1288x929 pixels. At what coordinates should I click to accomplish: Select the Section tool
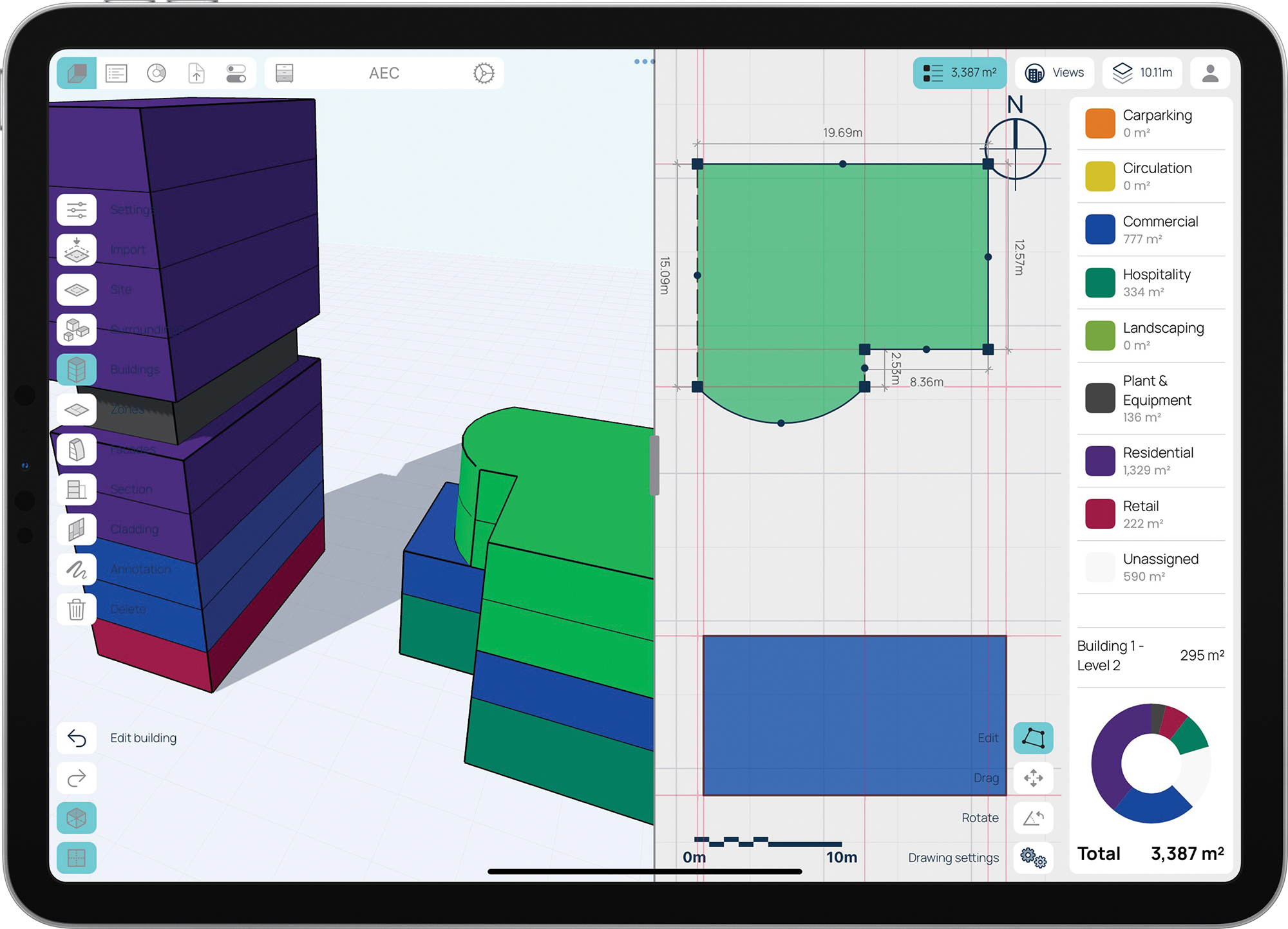pos(77,489)
